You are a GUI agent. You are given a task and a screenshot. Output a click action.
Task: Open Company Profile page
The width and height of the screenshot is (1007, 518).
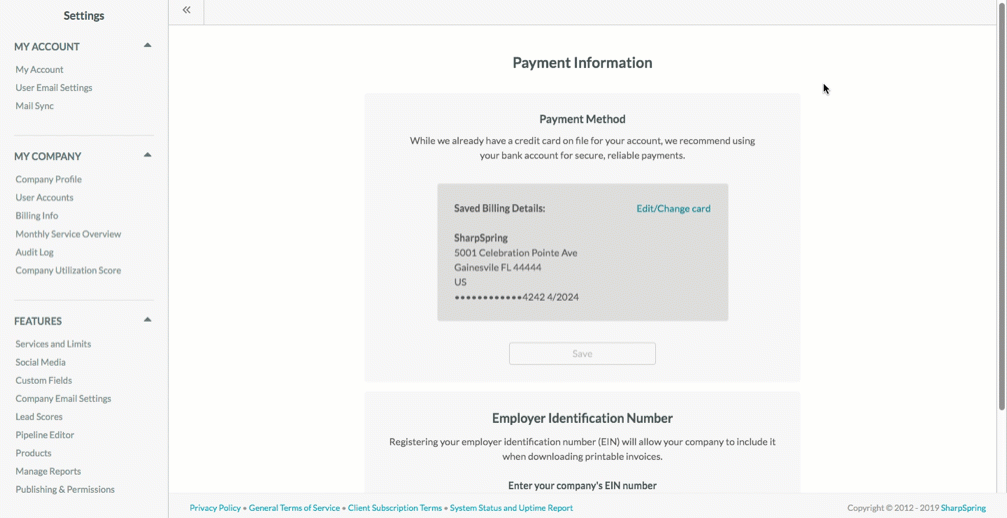pos(49,180)
